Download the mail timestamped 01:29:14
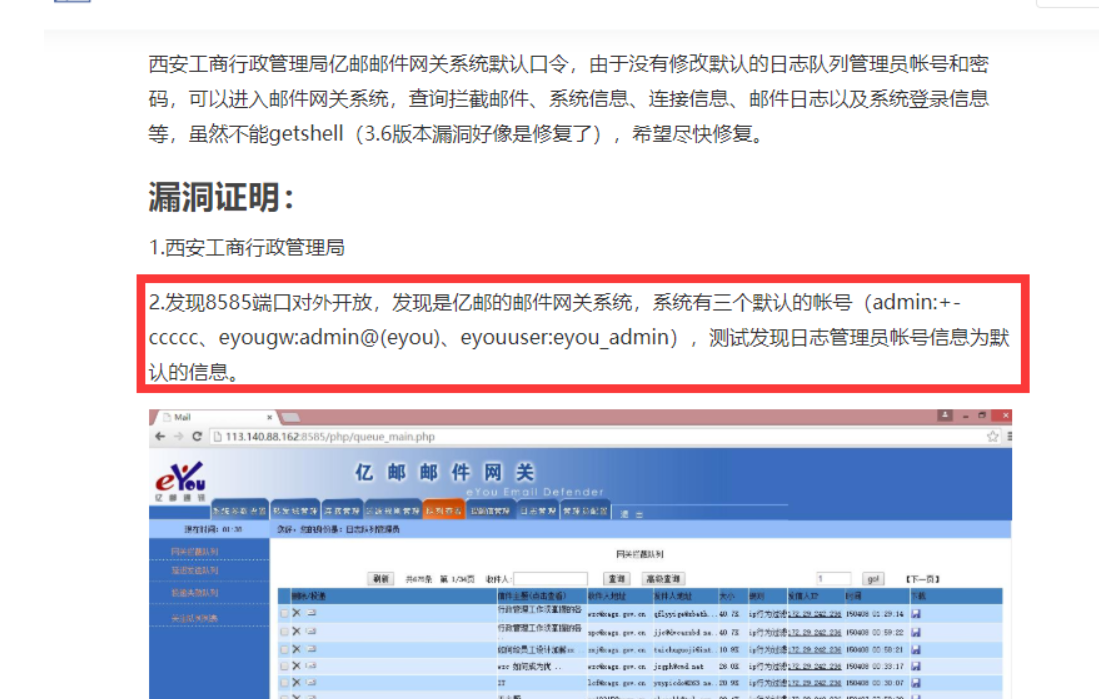1099x699 pixels. coord(916,613)
